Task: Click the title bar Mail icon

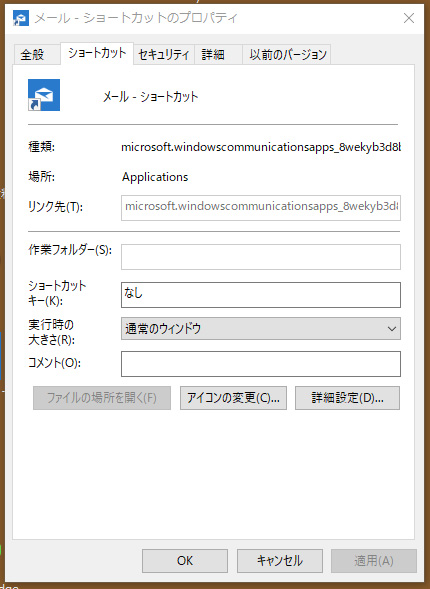Action: tap(21, 18)
